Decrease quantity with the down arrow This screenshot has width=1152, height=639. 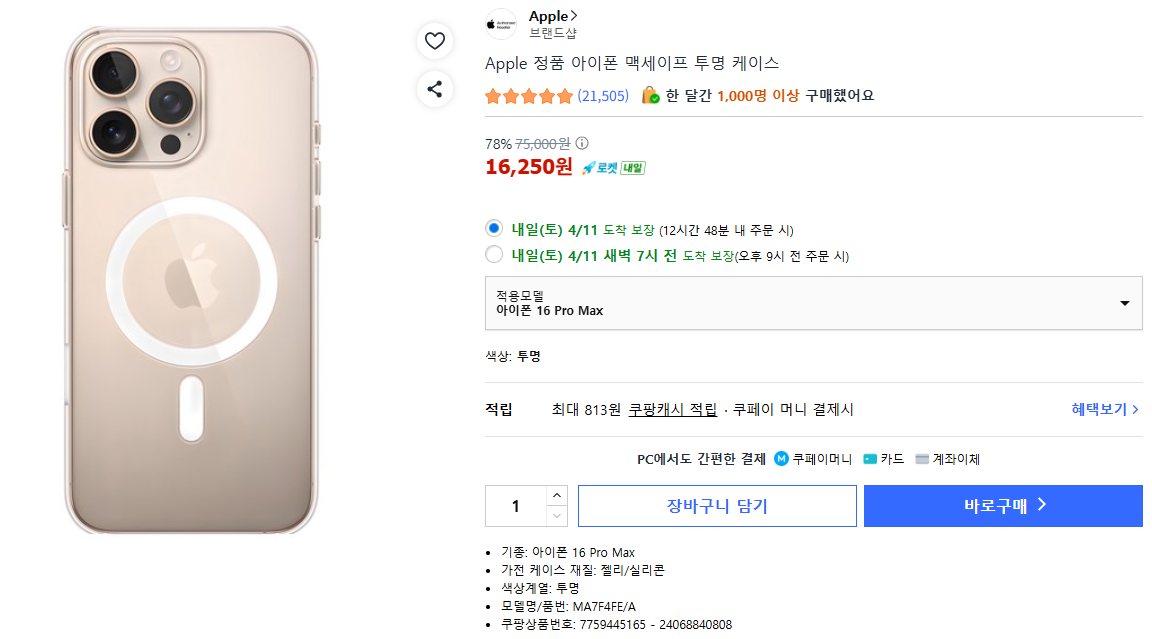coord(557,516)
